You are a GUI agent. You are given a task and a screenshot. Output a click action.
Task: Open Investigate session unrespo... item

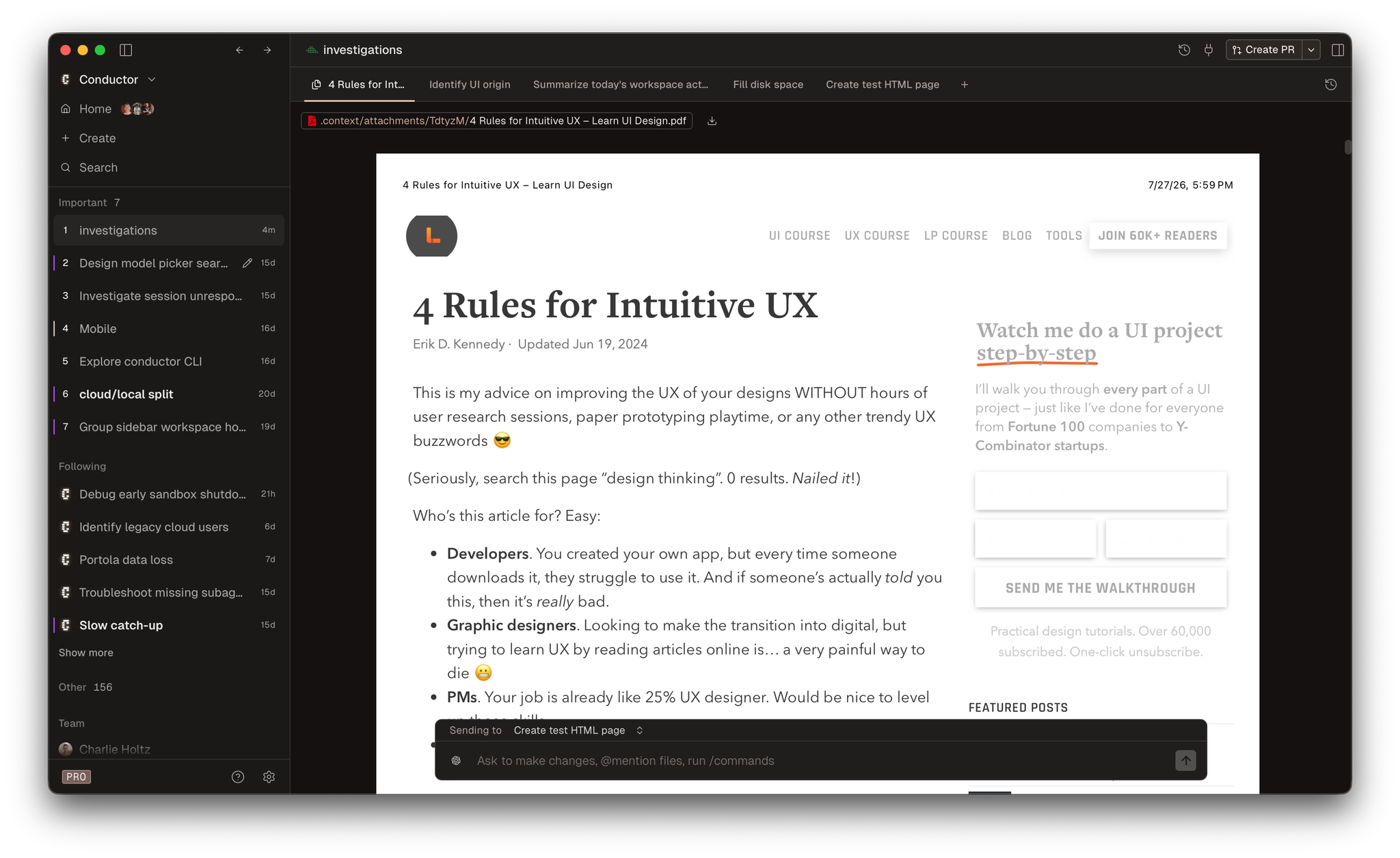(x=169, y=296)
